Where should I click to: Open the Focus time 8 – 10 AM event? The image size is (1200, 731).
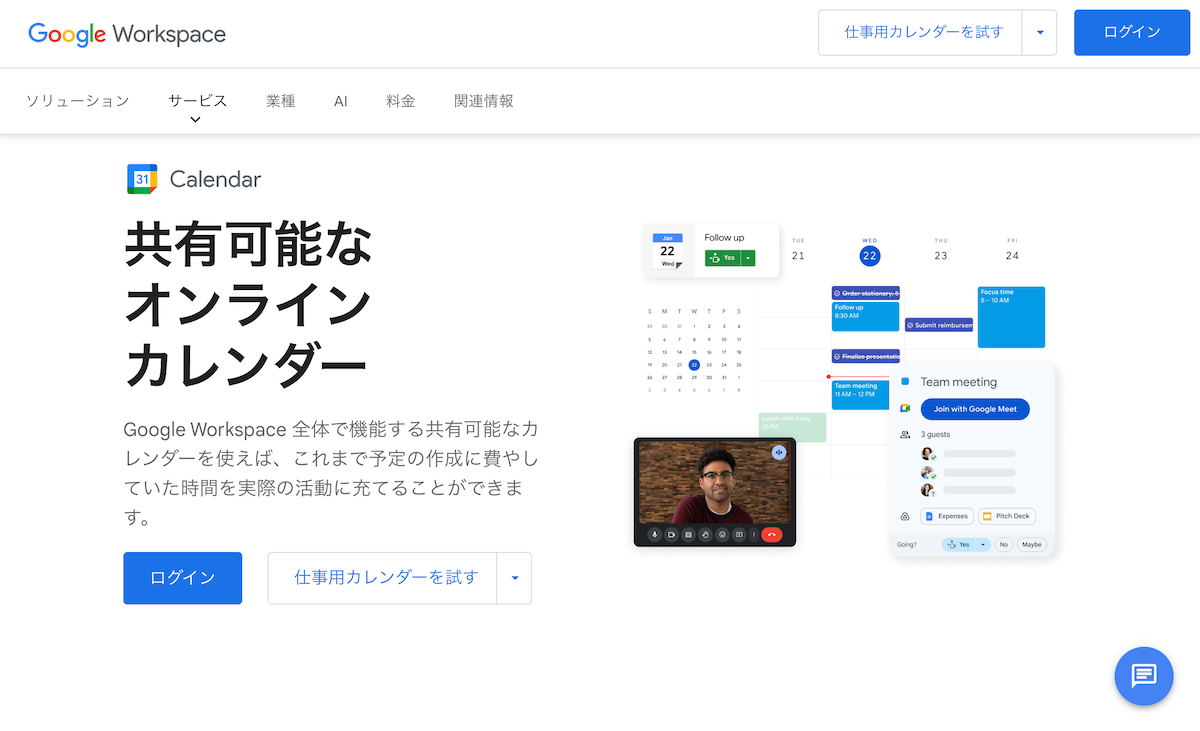[1011, 317]
